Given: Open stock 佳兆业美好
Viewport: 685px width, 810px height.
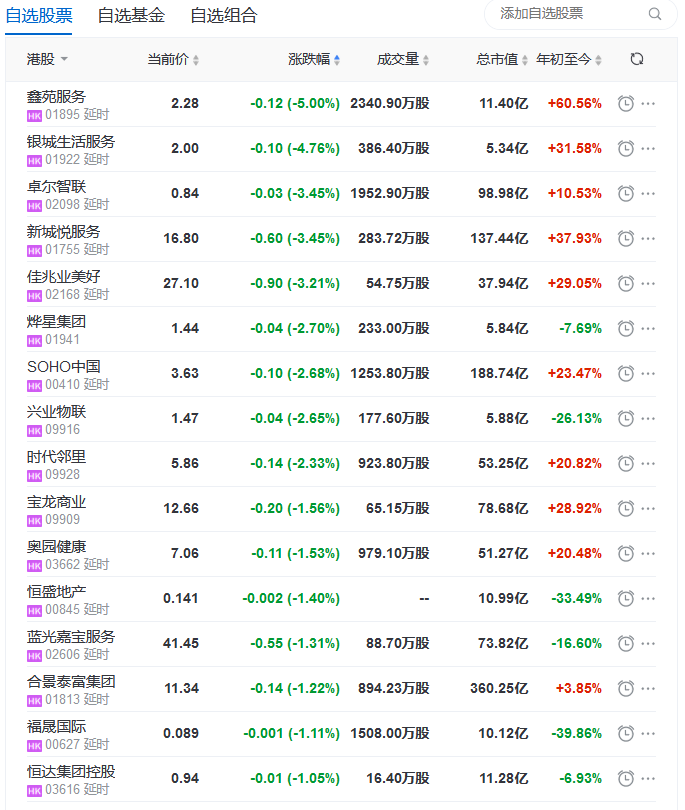Looking at the screenshot, I should [x=64, y=276].
